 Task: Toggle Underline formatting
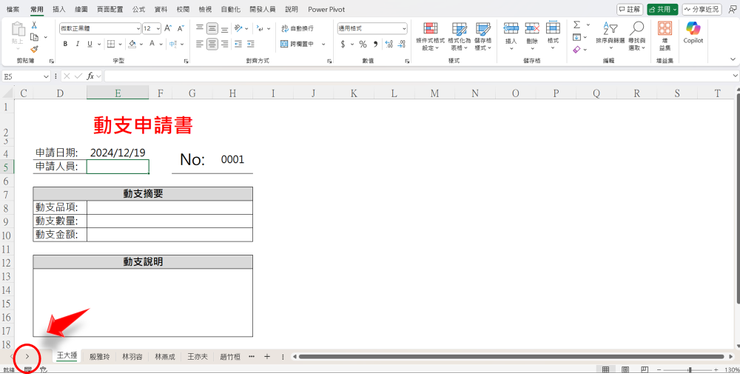click(x=89, y=44)
